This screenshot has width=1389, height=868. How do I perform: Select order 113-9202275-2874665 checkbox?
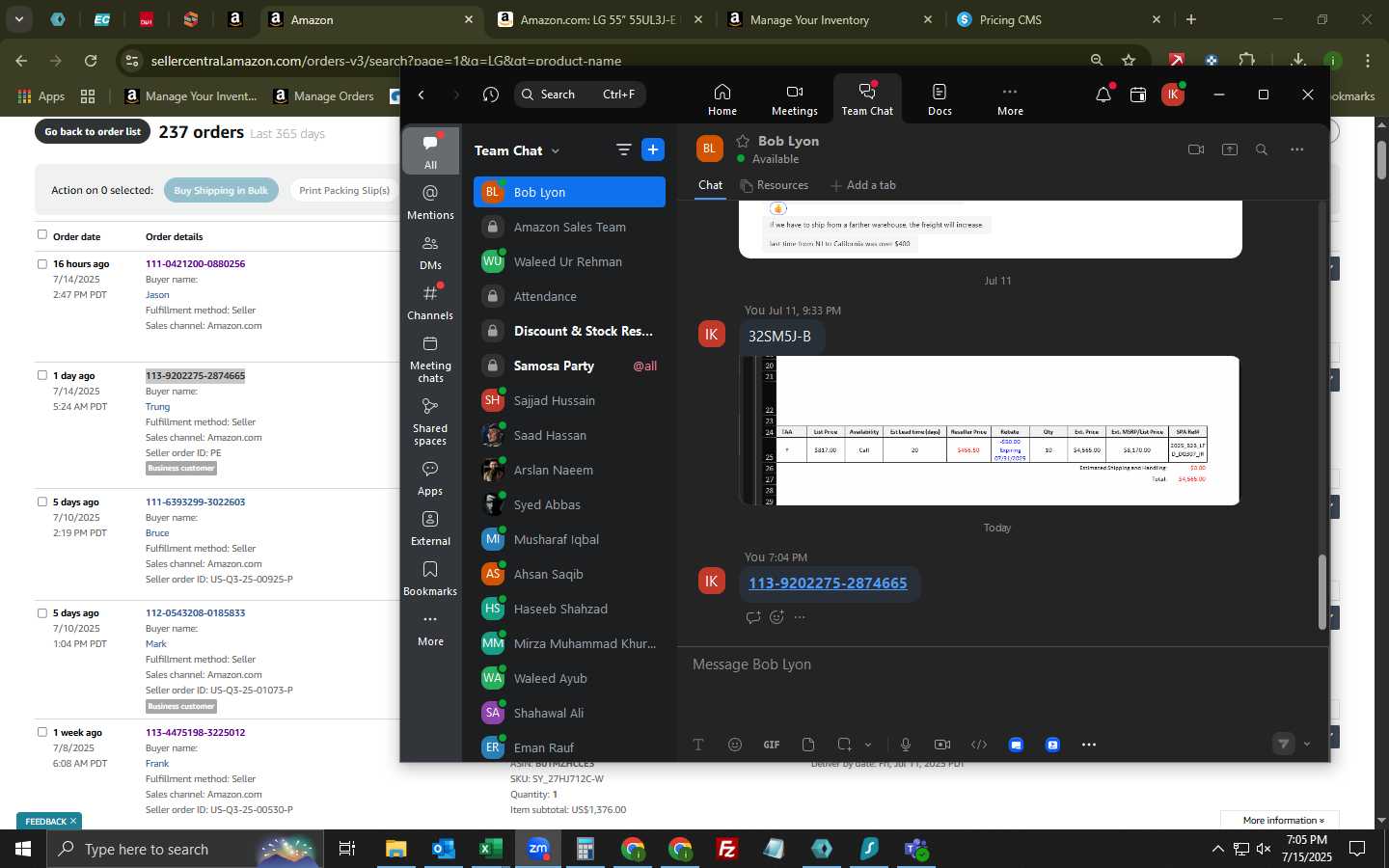click(42, 375)
